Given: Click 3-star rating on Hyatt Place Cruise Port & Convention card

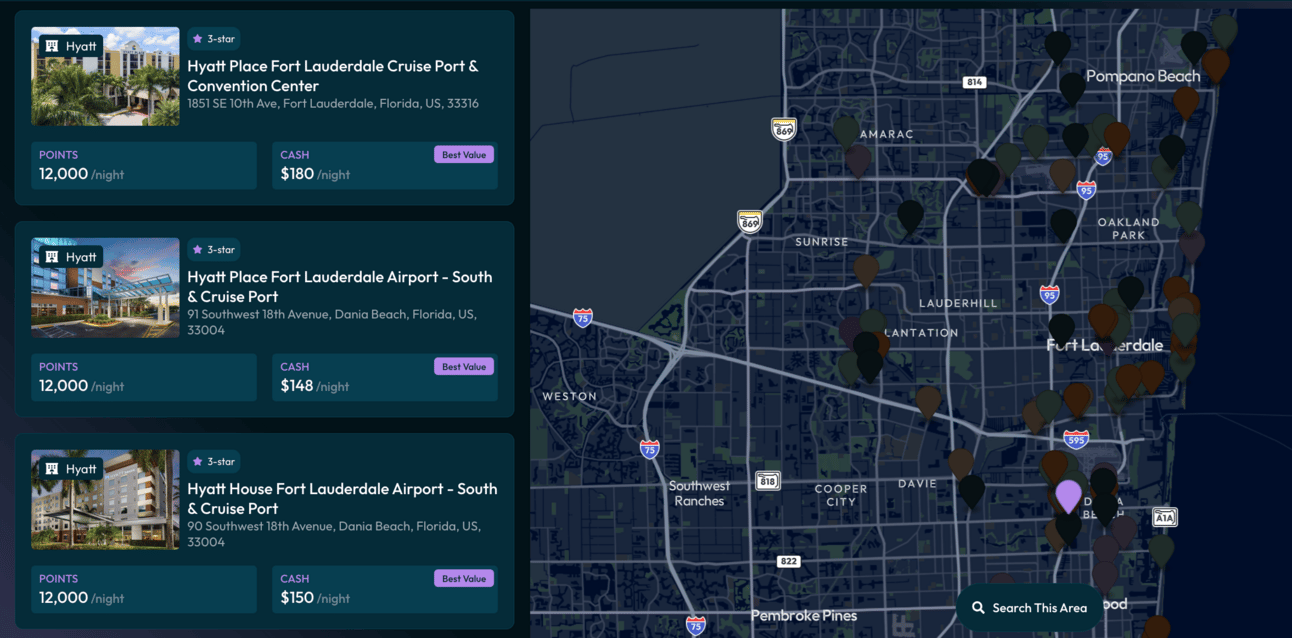Looking at the screenshot, I should click(x=213, y=39).
